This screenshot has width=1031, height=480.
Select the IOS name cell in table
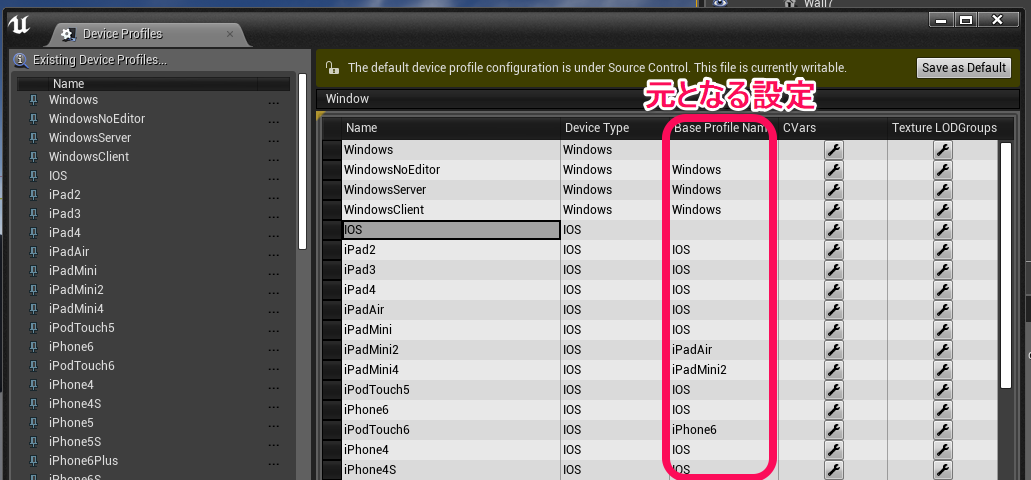pos(451,230)
